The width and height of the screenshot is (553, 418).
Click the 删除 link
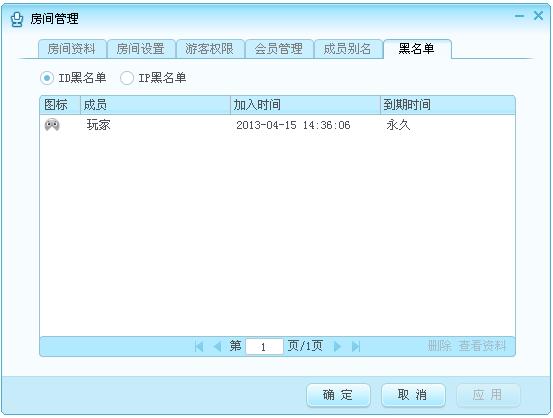tap(440, 346)
